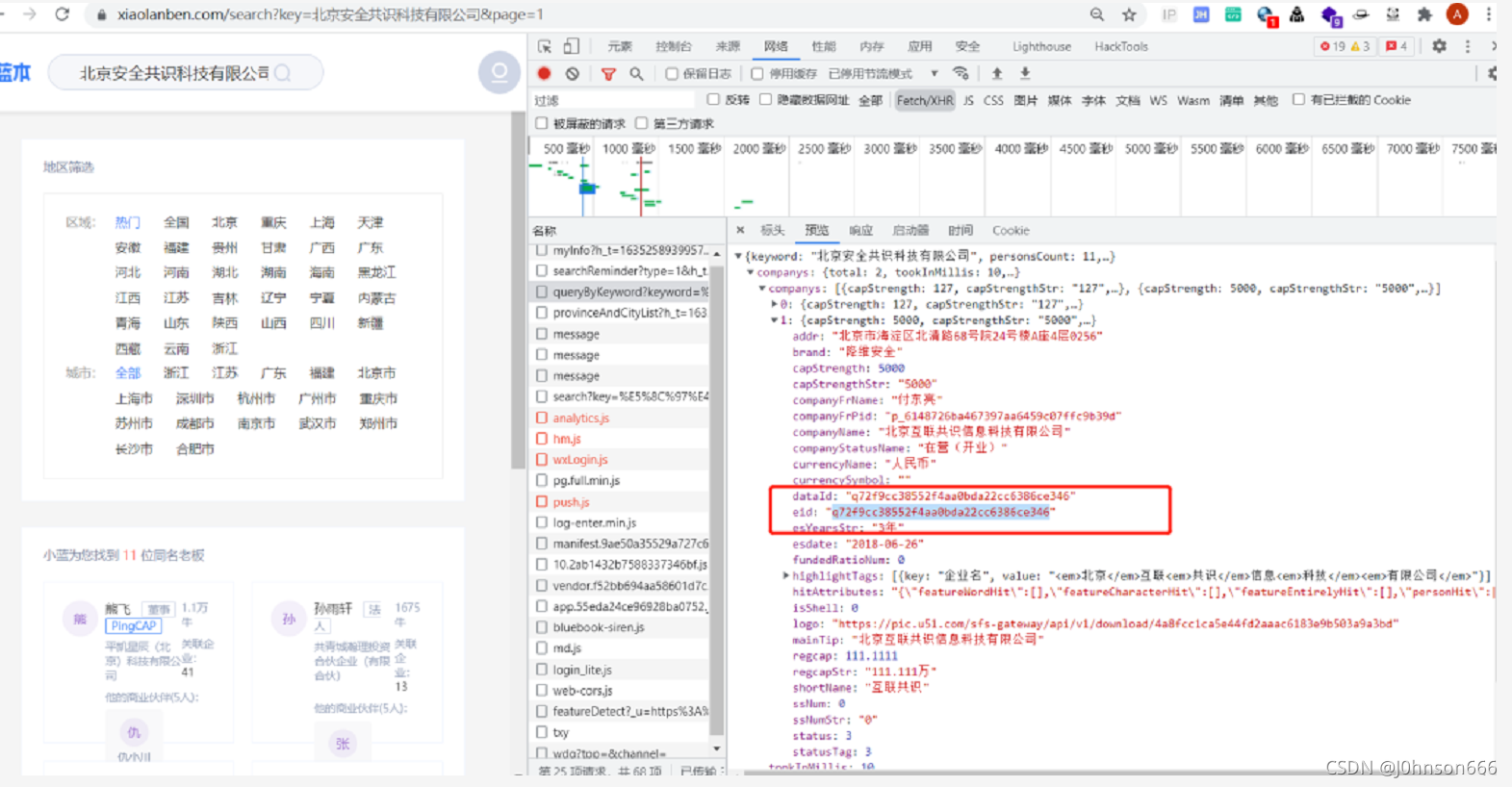Open the issues counter showing 4

[x=1397, y=46]
